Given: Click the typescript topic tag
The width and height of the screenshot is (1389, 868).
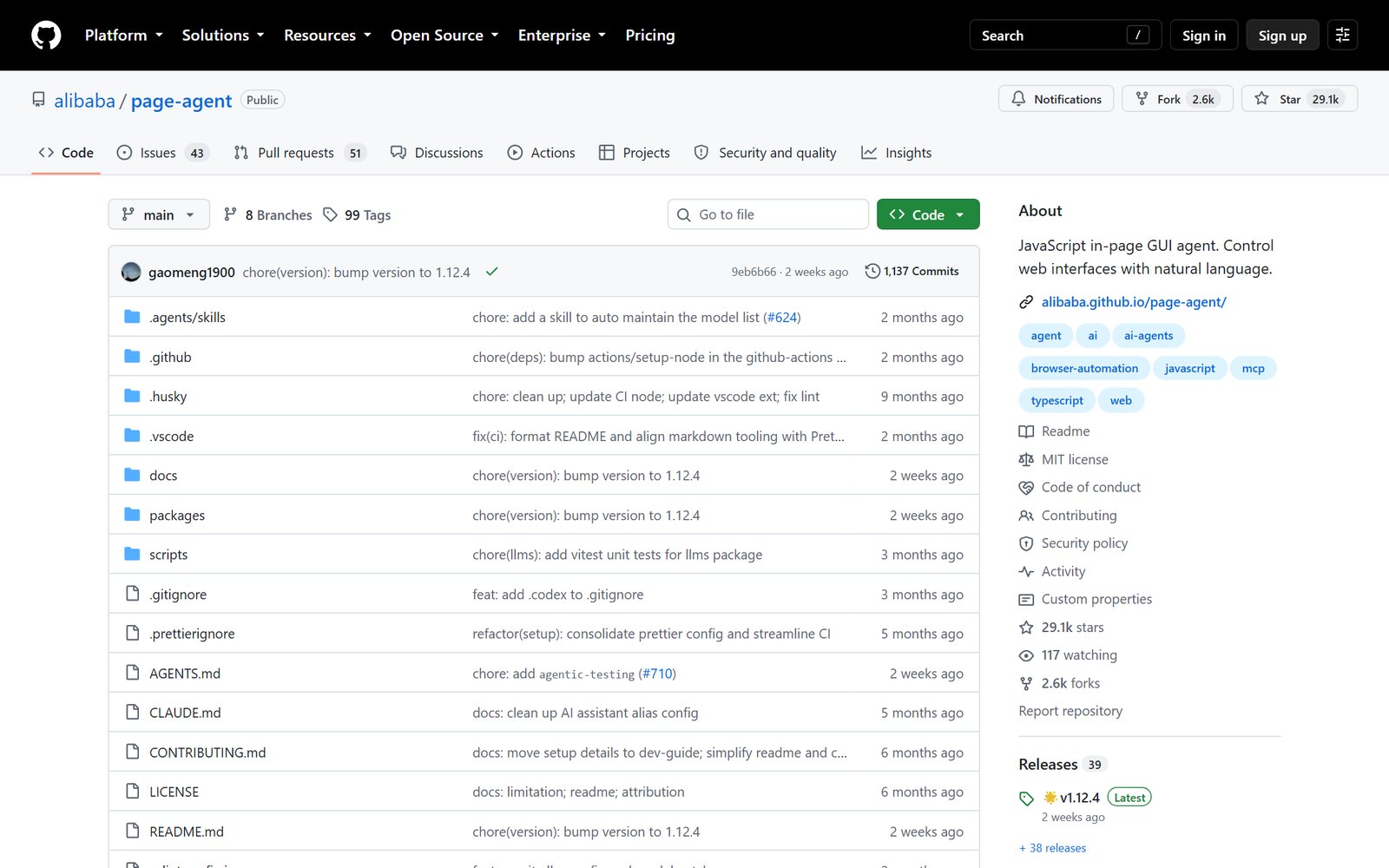Looking at the screenshot, I should click(x=1057, y=400).
